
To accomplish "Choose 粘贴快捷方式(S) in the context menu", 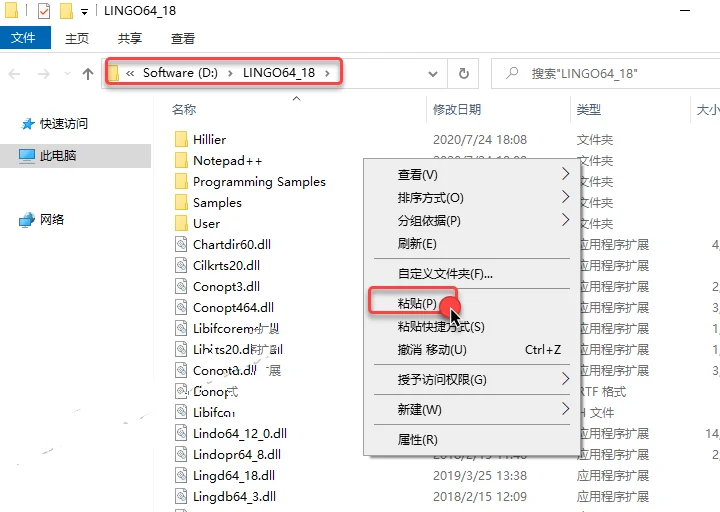I will tap(472, 326).
